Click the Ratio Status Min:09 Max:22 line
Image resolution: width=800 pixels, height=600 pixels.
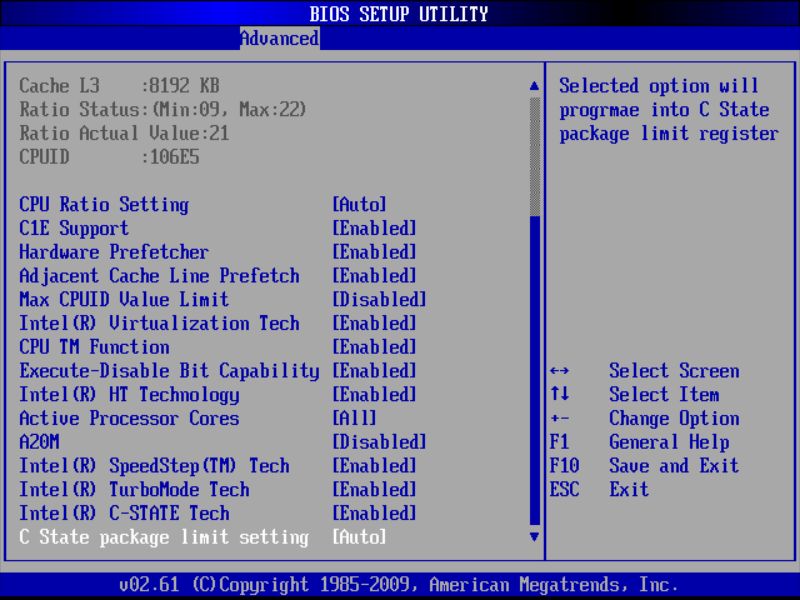click(163, 110)
